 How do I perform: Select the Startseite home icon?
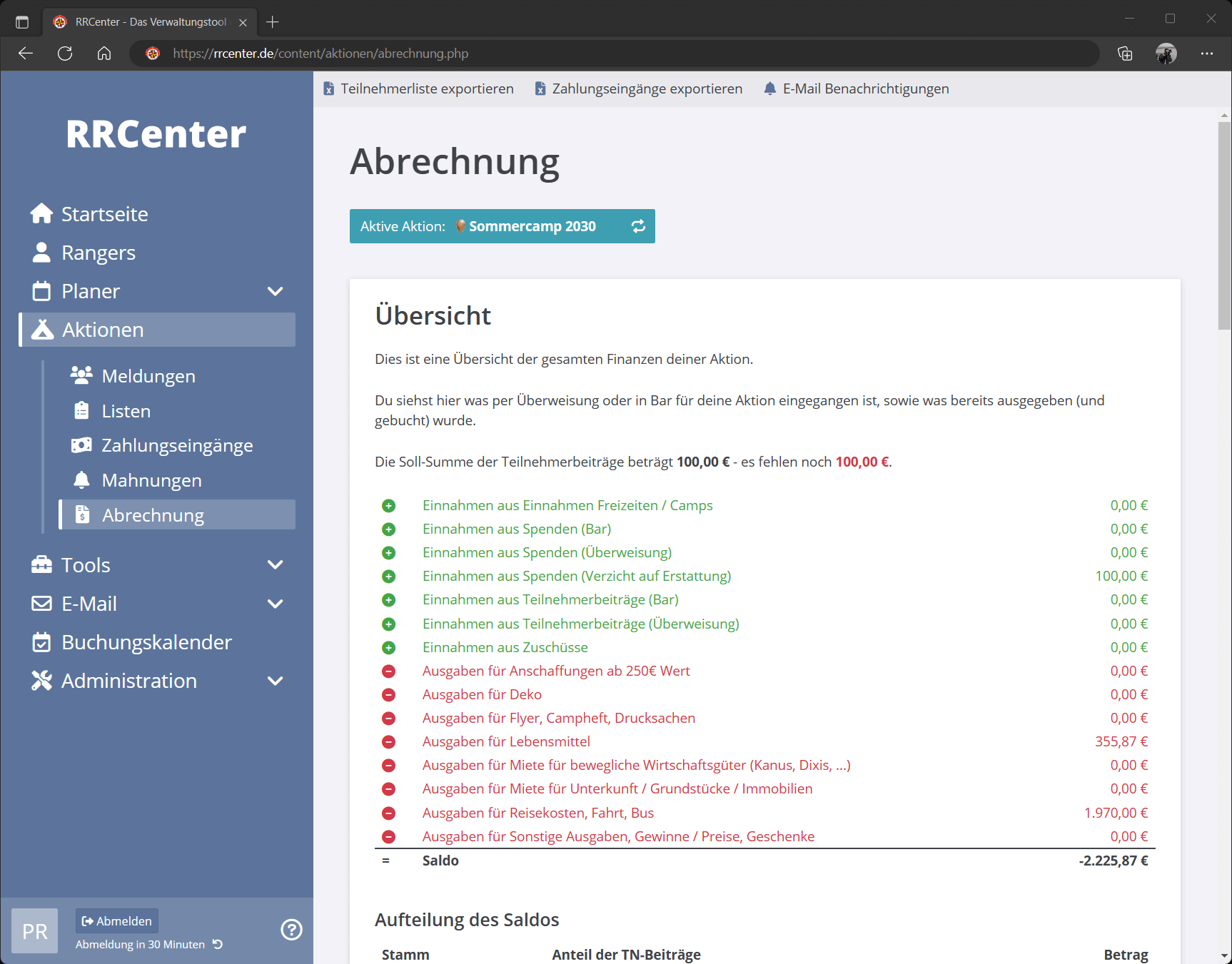41,213
